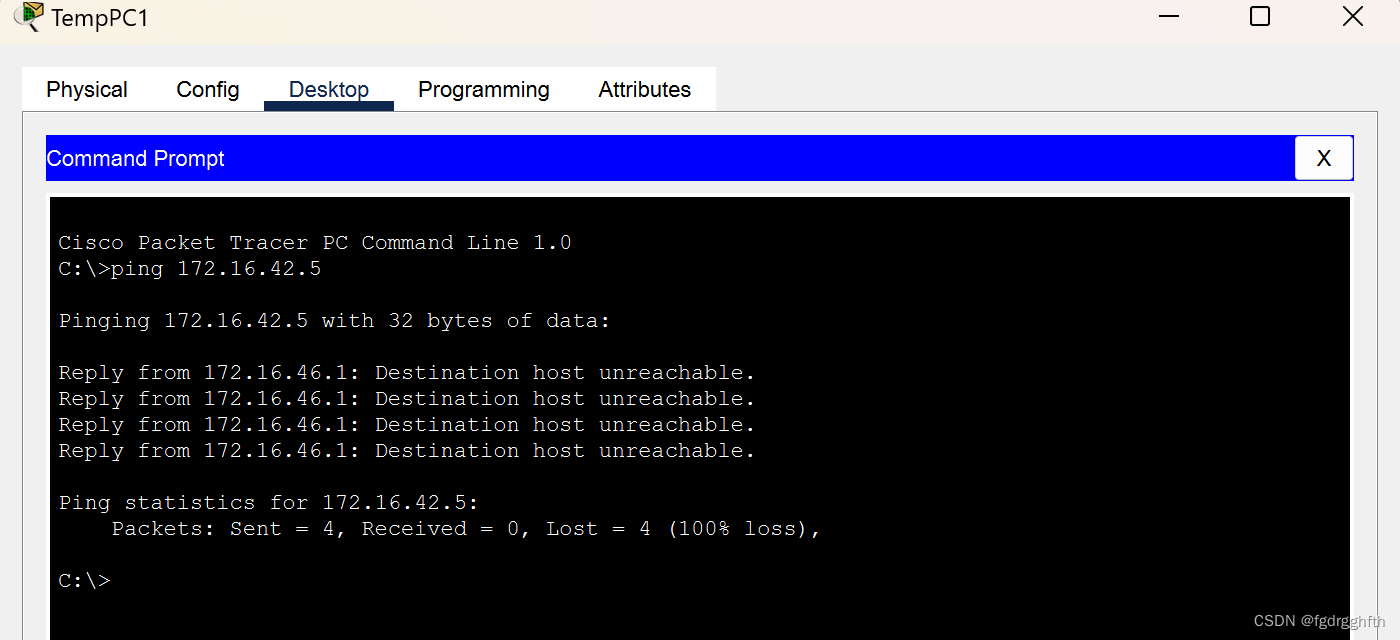This screenshot has height=640, width=1400.
Task: Select the Desktop tab
Action: [x=329, y=90]
